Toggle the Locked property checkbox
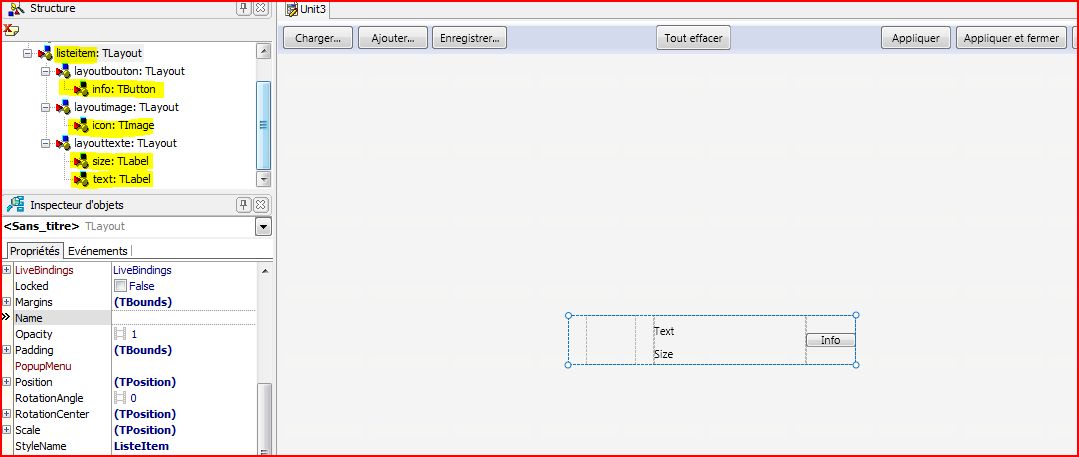 [120, 286]
